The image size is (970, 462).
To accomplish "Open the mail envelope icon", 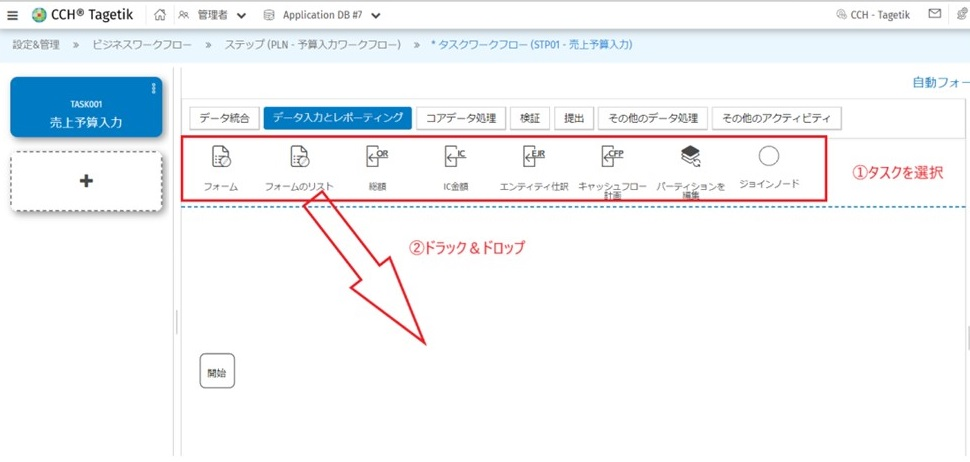I will [935, 15].
